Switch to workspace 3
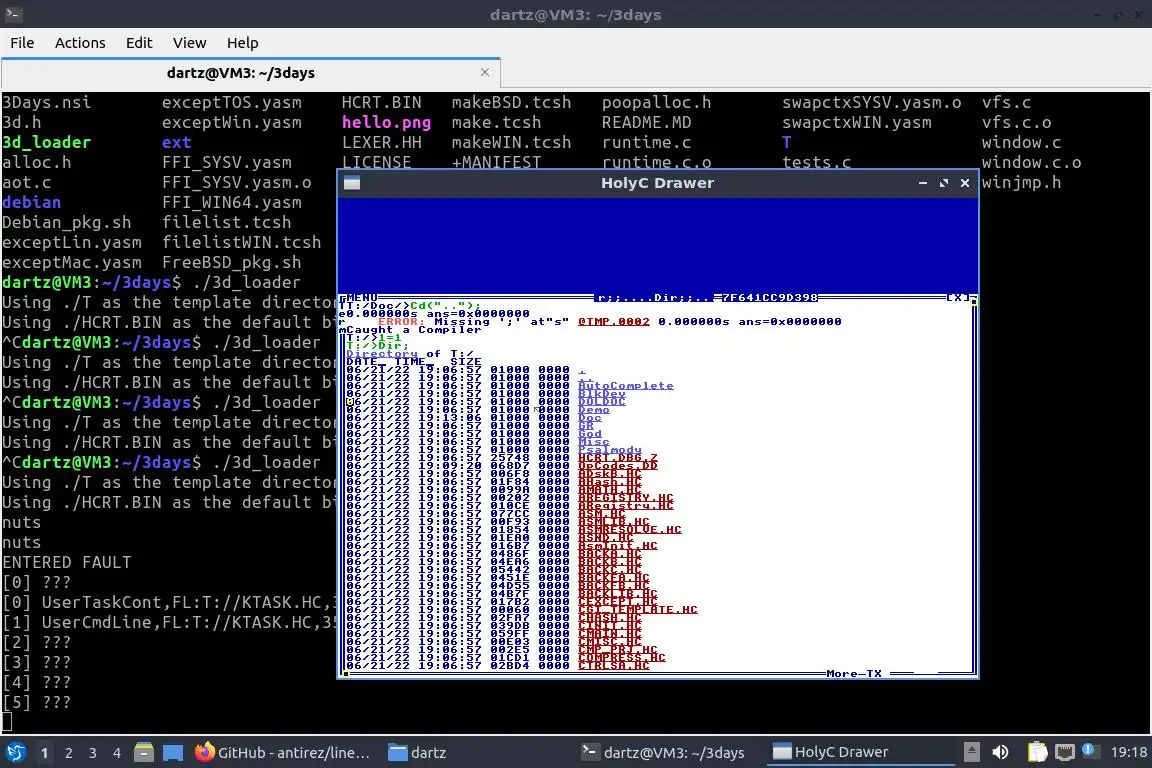The height and width of the screenshot is (768, 1152). (x=93, y=753)
